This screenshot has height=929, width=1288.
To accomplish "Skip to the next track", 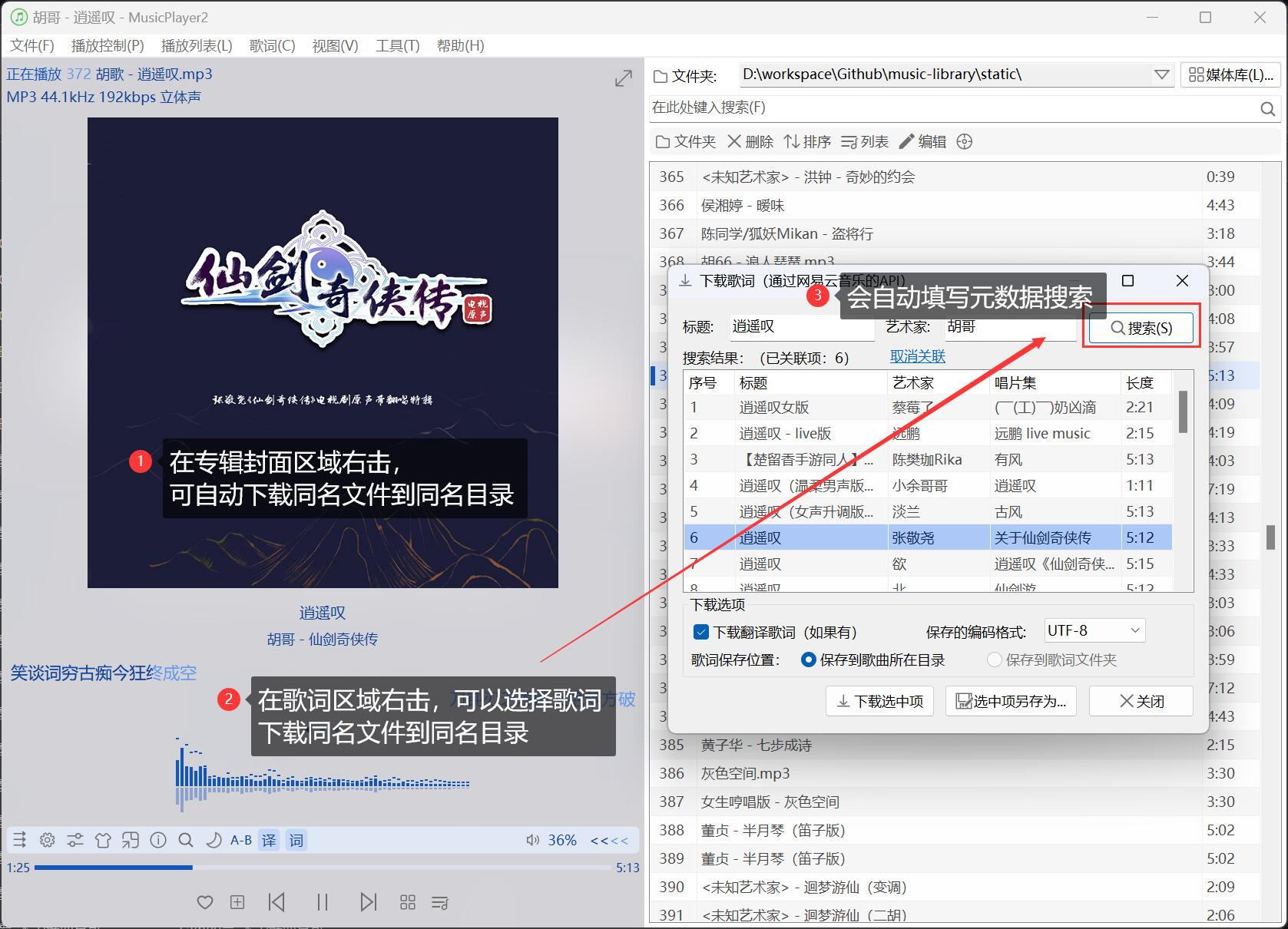I will 369,901.
